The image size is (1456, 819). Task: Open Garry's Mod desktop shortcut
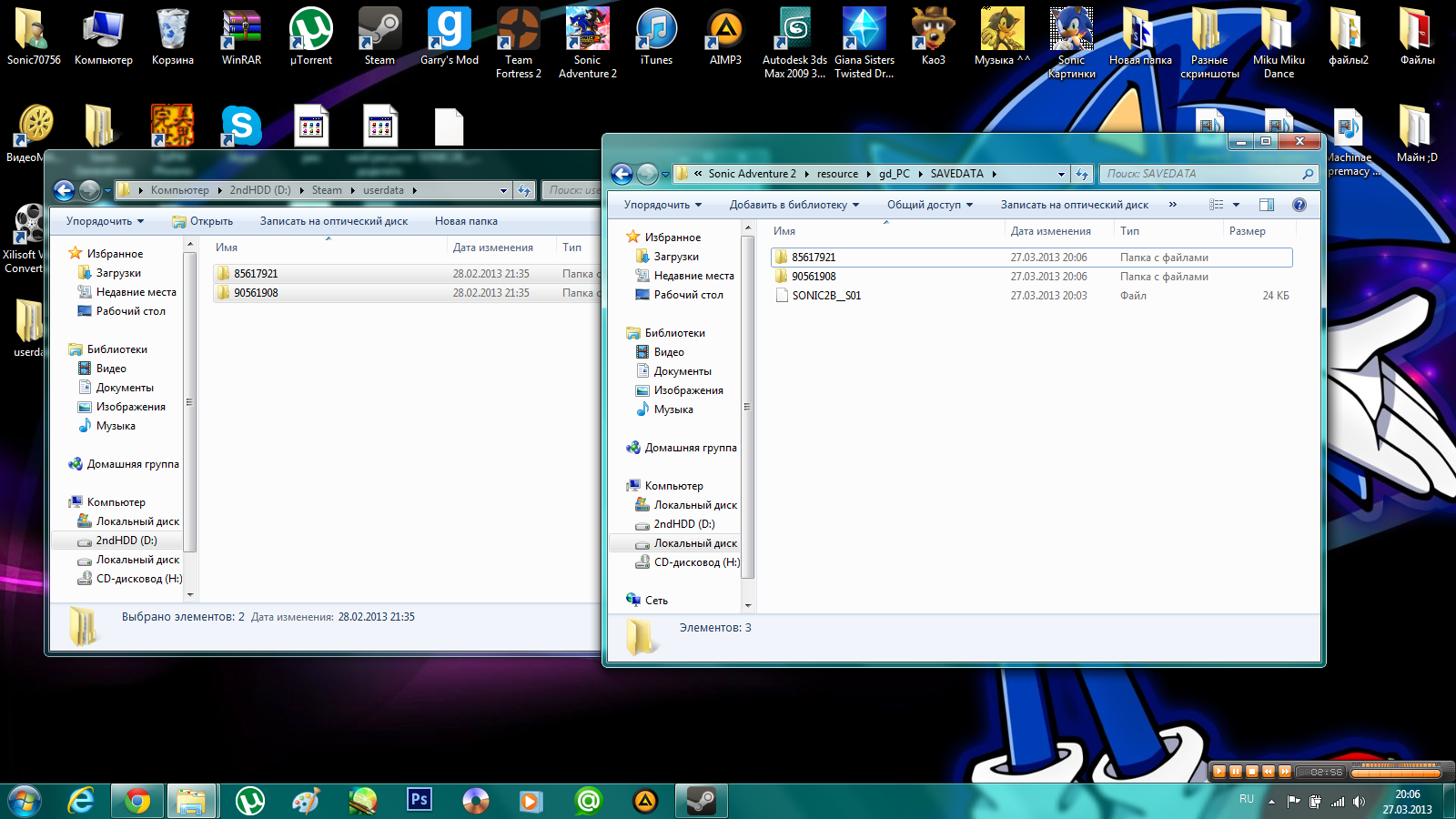(x=449, y=36)
